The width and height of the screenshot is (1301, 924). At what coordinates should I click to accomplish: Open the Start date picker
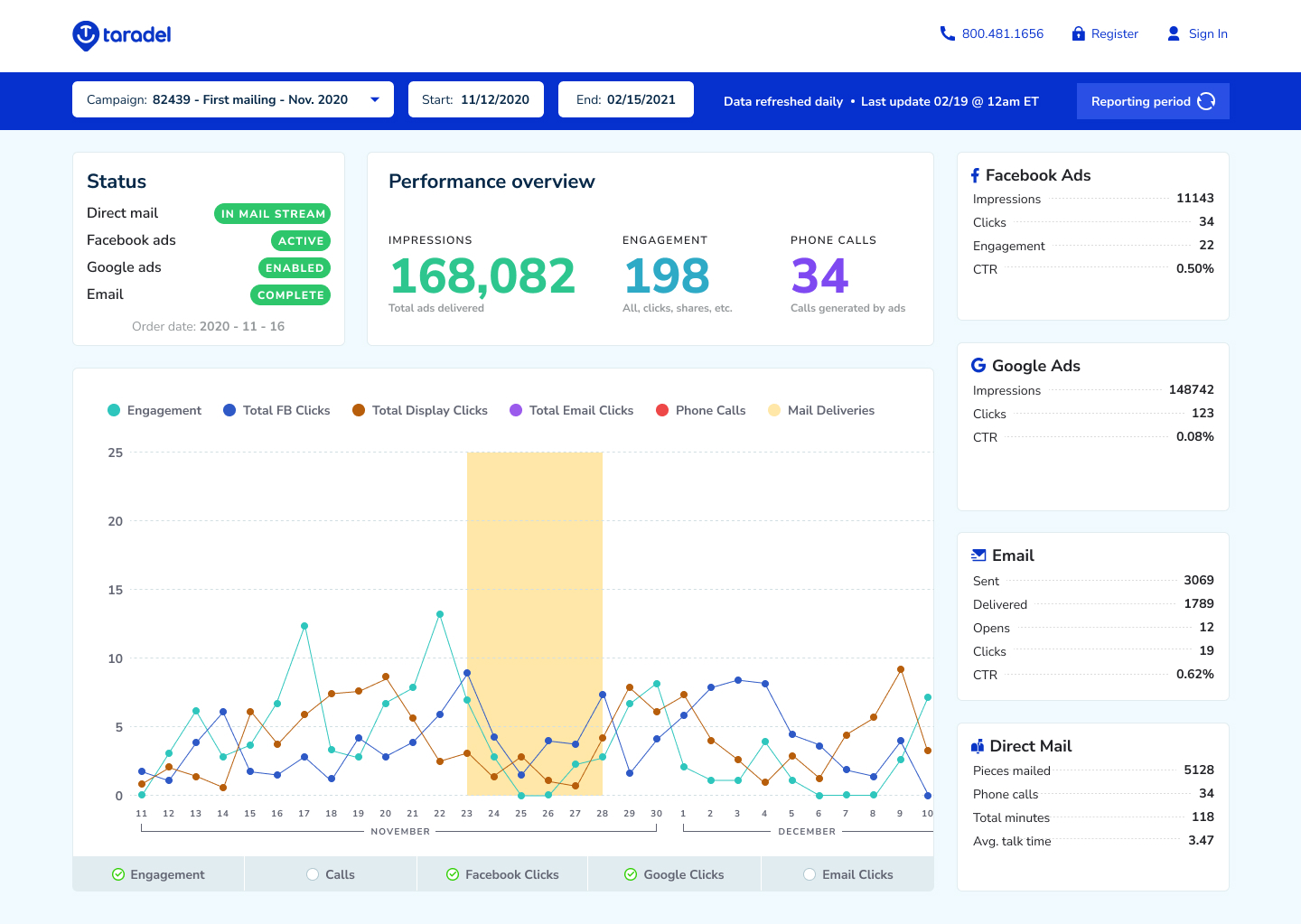(x=476, y=99)
